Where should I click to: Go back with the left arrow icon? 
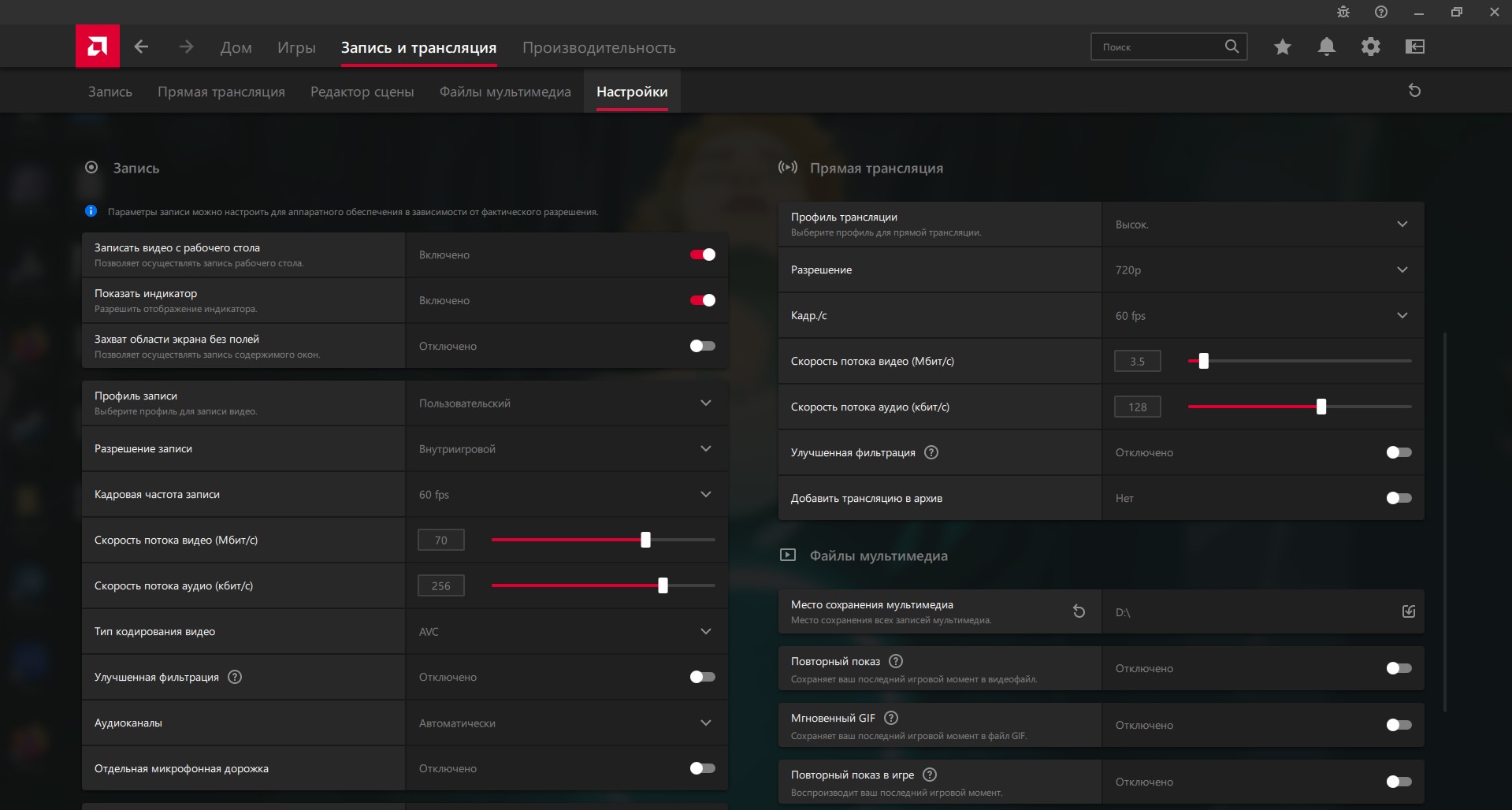[x=142, y=46]
